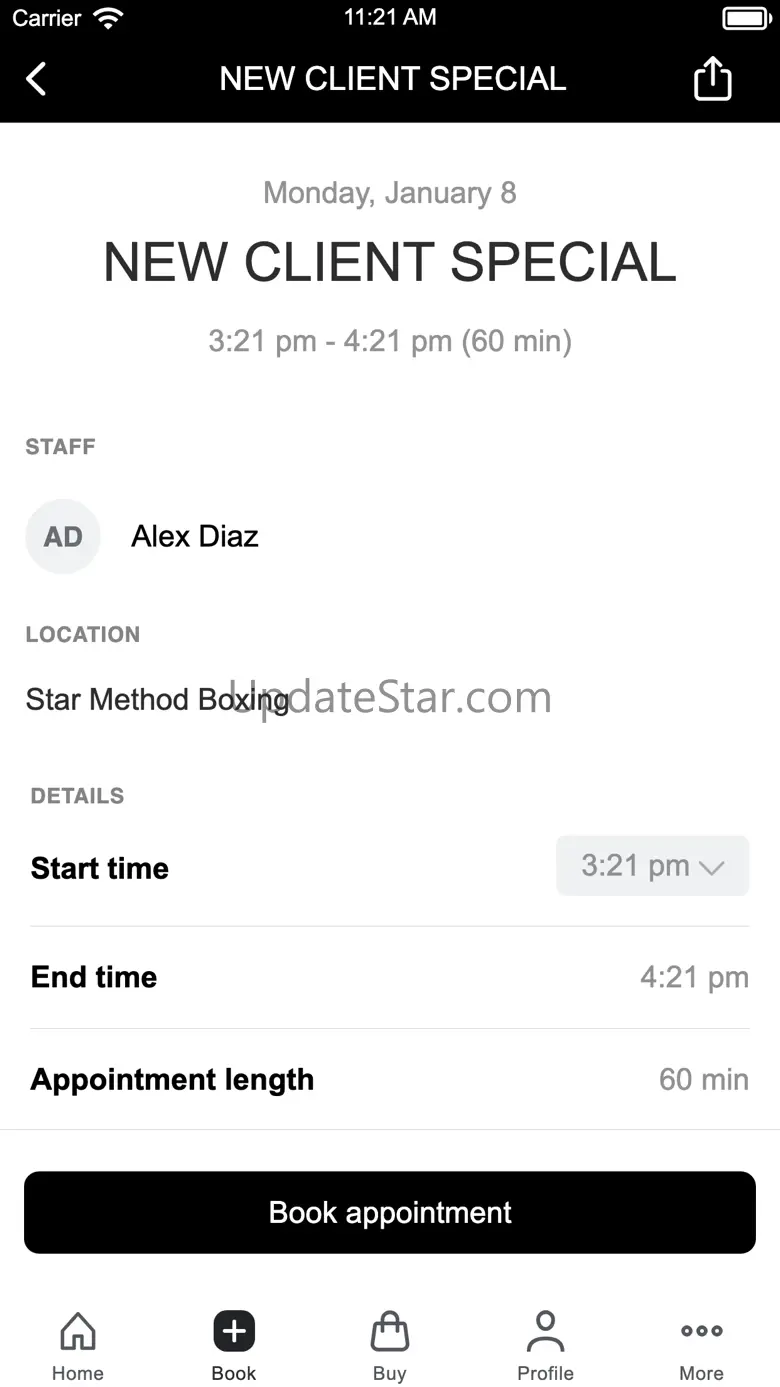The width and height of the screenshot is (780, 1387).
Task: Tap the Book plus icon
Action: 234,1332
